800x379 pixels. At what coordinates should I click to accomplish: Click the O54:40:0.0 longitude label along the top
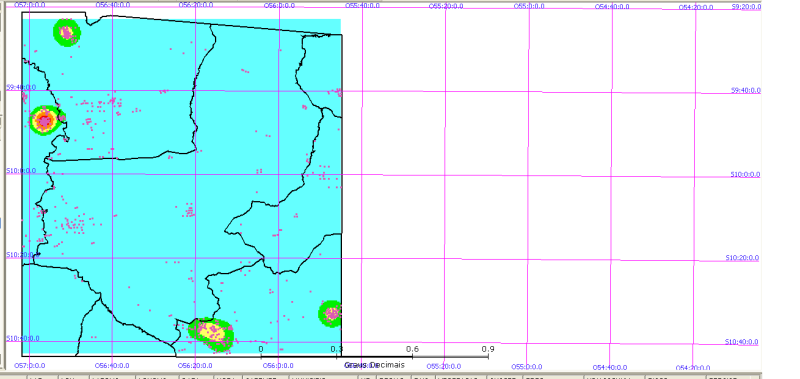click(612, 7)
